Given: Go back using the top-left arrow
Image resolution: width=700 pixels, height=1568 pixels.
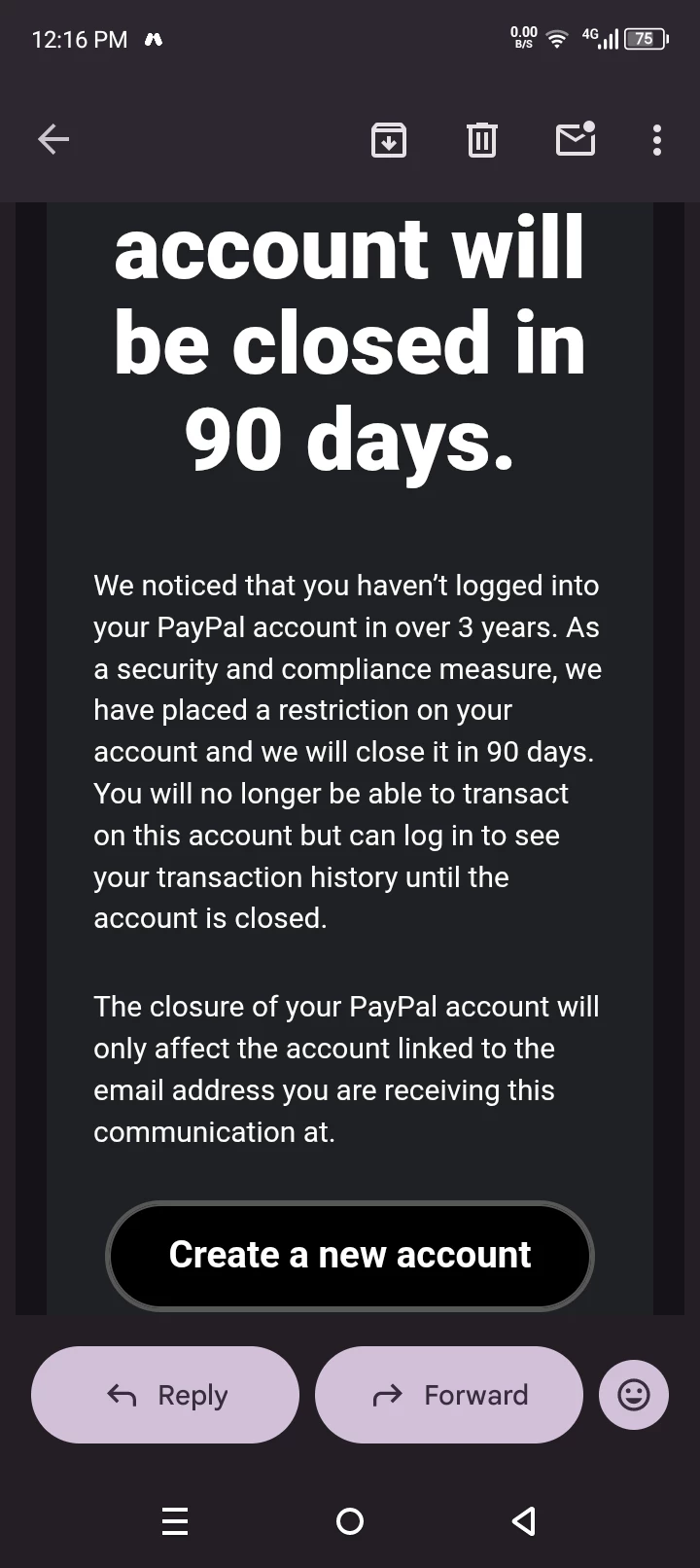Looking at the screenshot, I should tap(53, 140).
